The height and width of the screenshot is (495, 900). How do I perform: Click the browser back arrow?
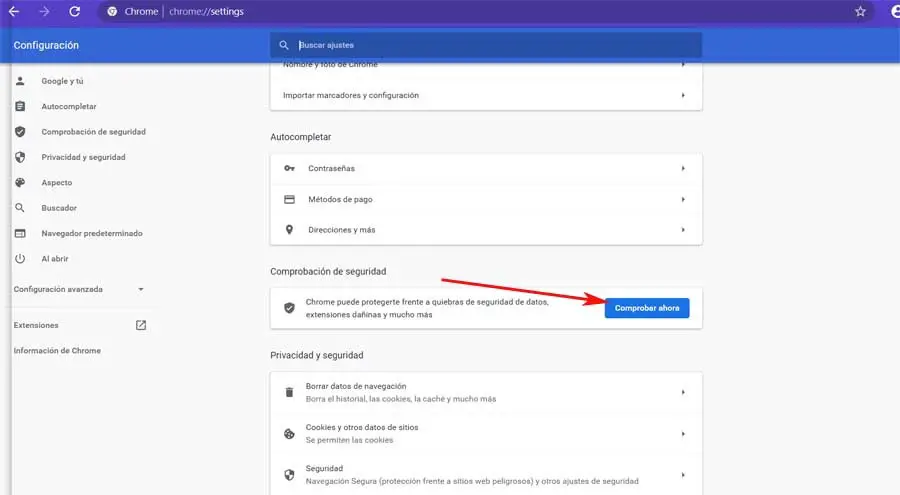tap(14, 12)
